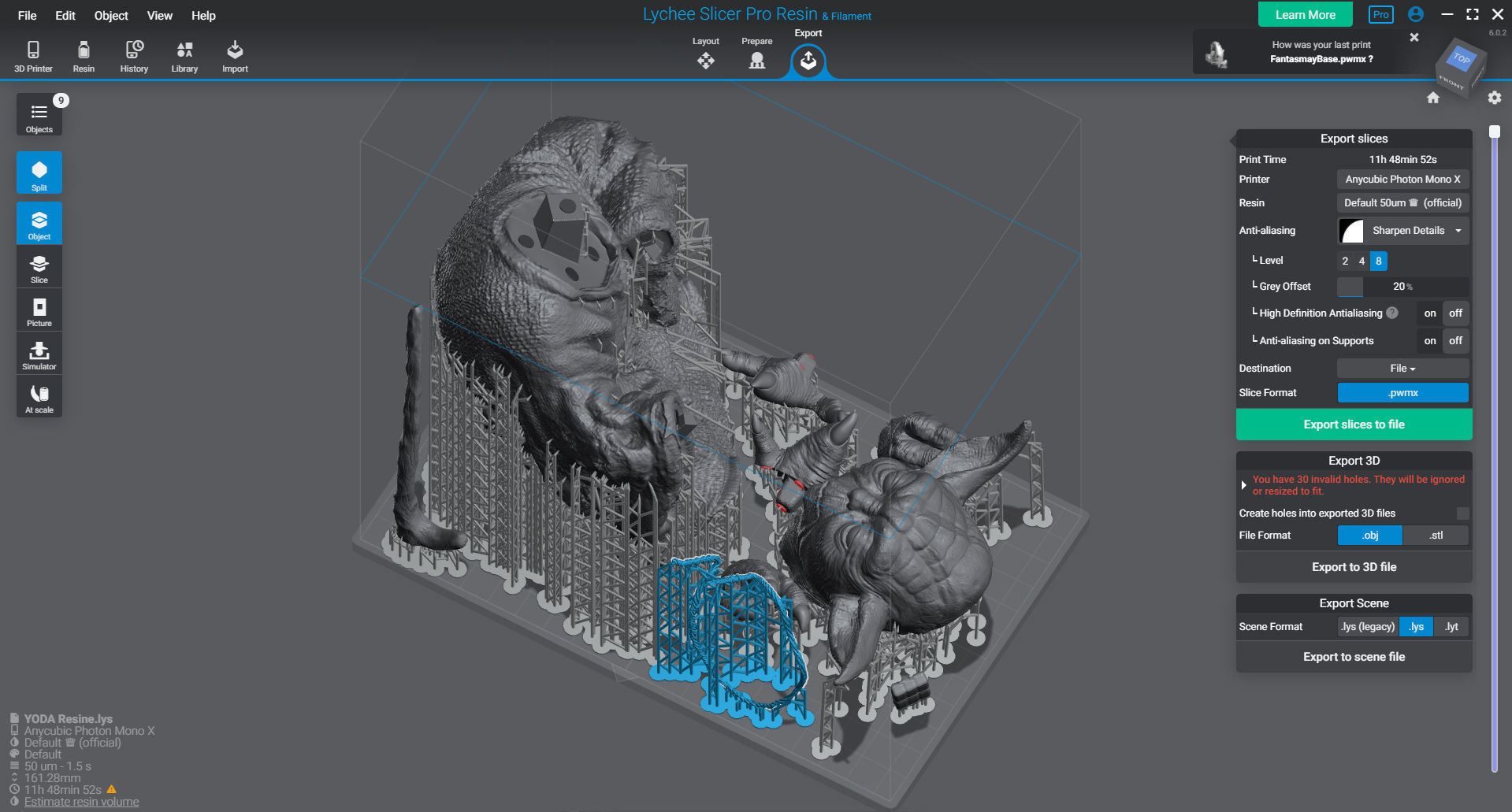The image size is (1512, 812).
Task: Open the FantasmayBase print feedback thumbnail
Action: (x=1217, y=54)
